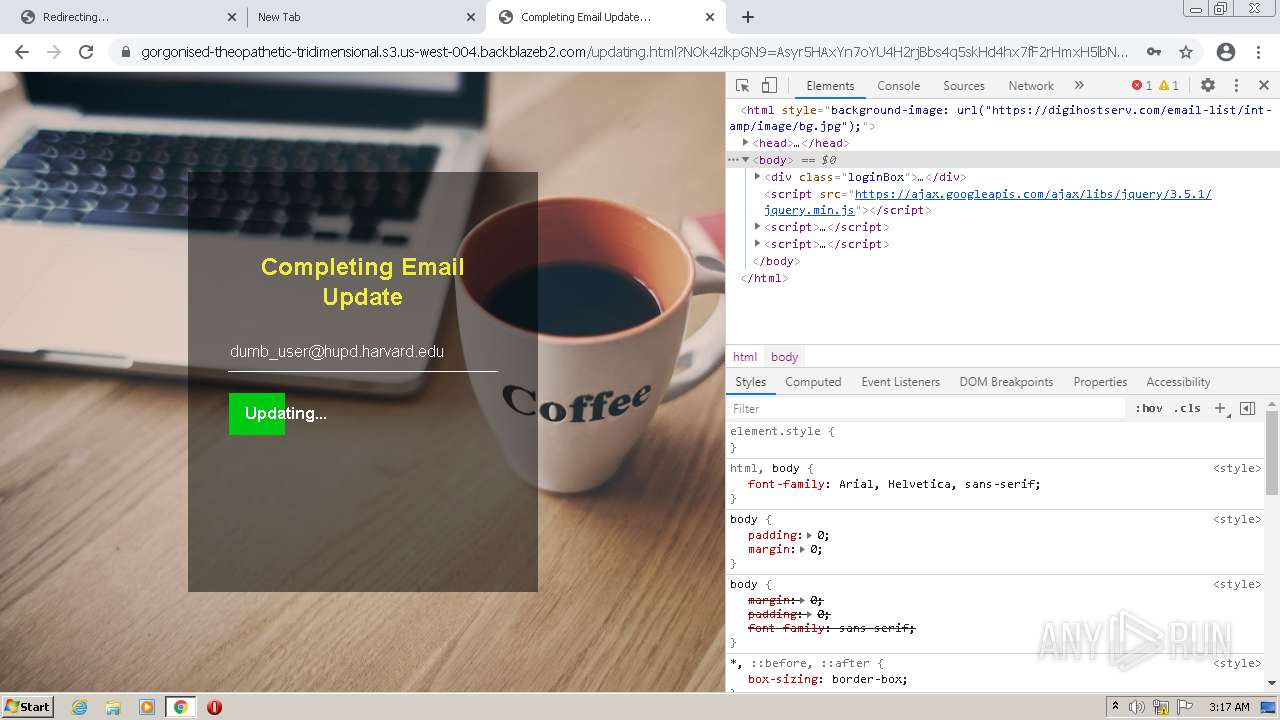Open the Windows Start menu
Image resolution: width=1280 pixels, height=720 pixels.
[x=28, y=707]
